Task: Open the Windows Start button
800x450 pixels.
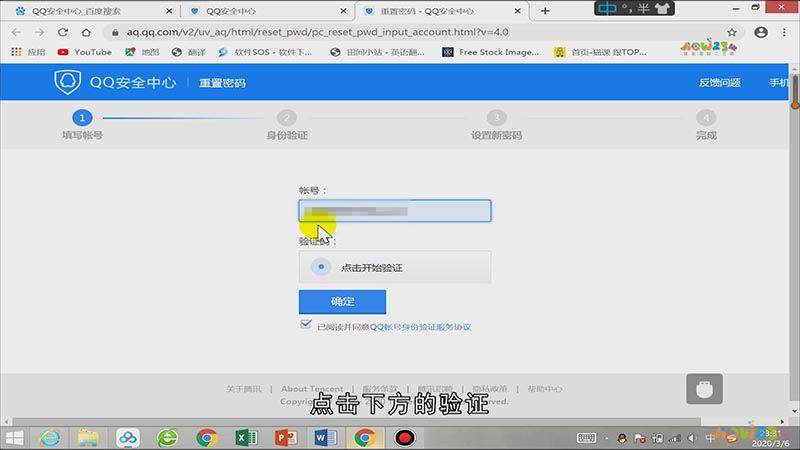Action: click(x=15, y=438)
